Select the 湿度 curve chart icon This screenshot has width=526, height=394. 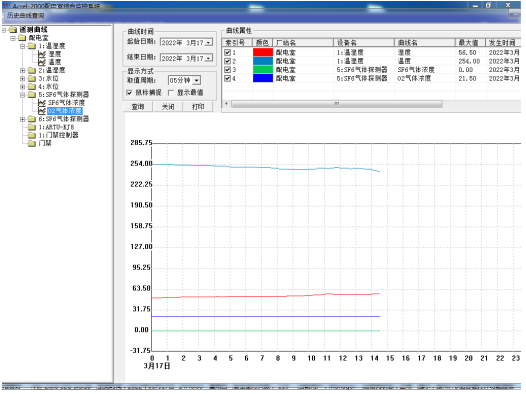[x=42, y=54]
